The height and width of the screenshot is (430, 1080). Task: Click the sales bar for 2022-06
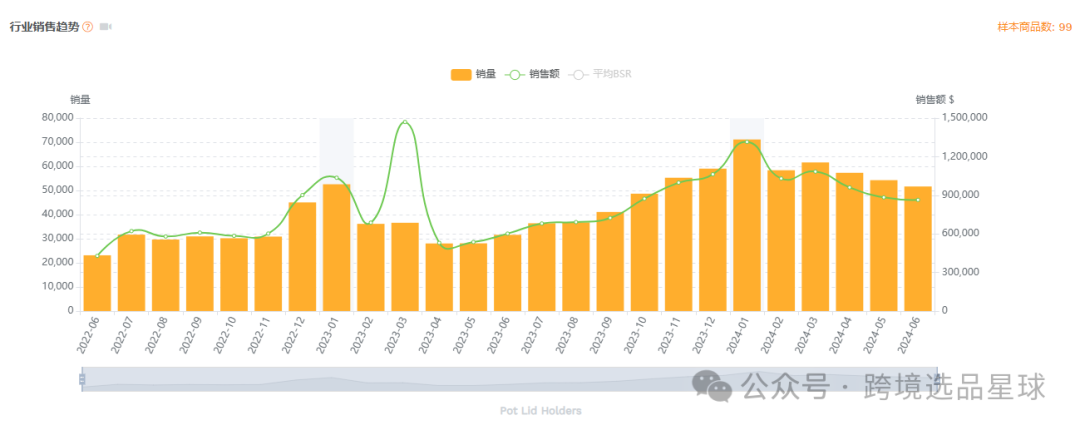[97, 283]
